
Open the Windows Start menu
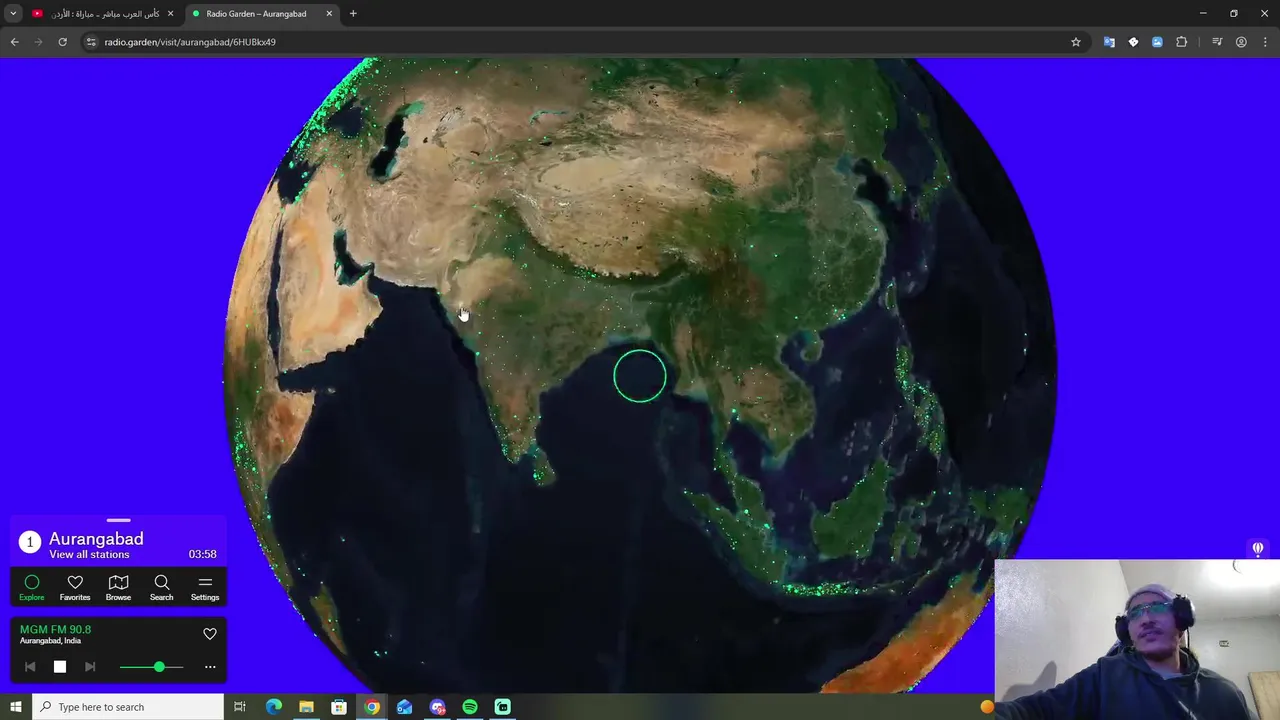point(16,707)
